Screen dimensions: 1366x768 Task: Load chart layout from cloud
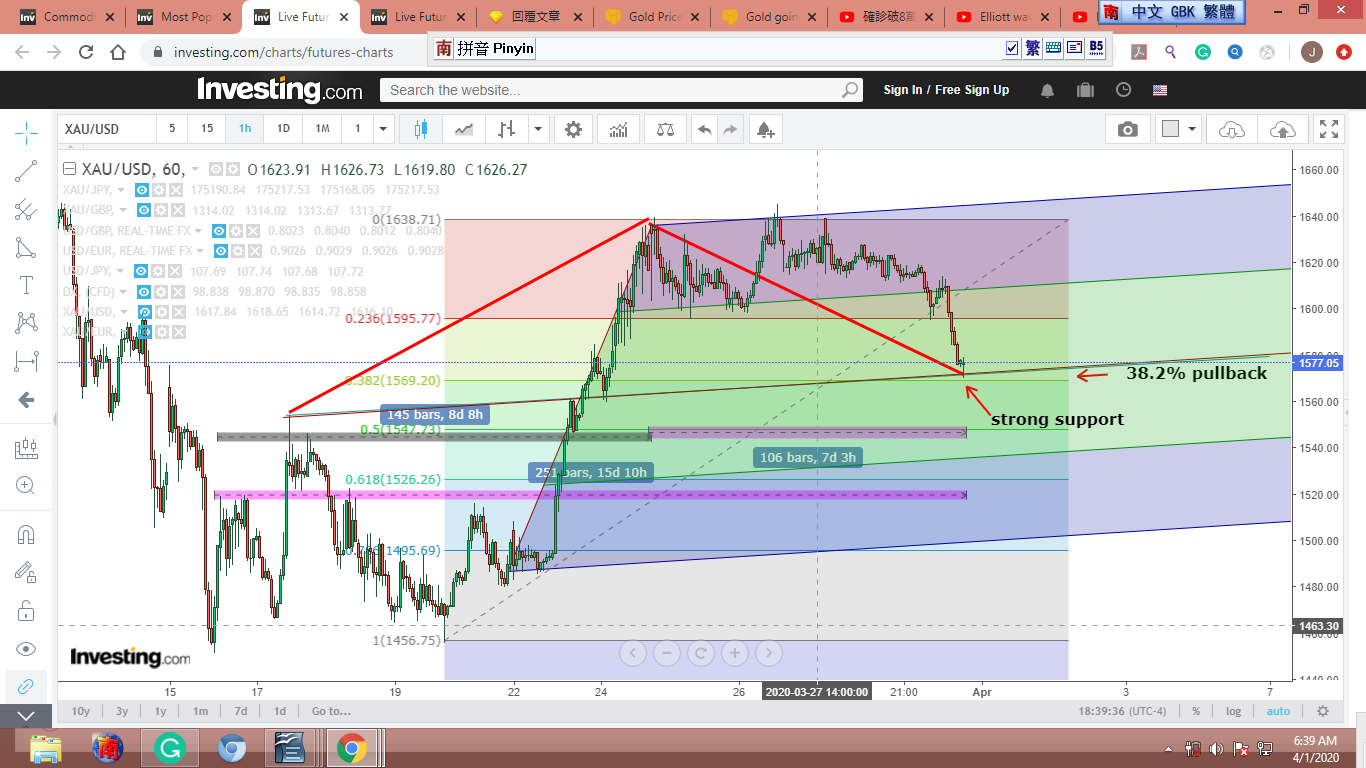[1232, 129]
